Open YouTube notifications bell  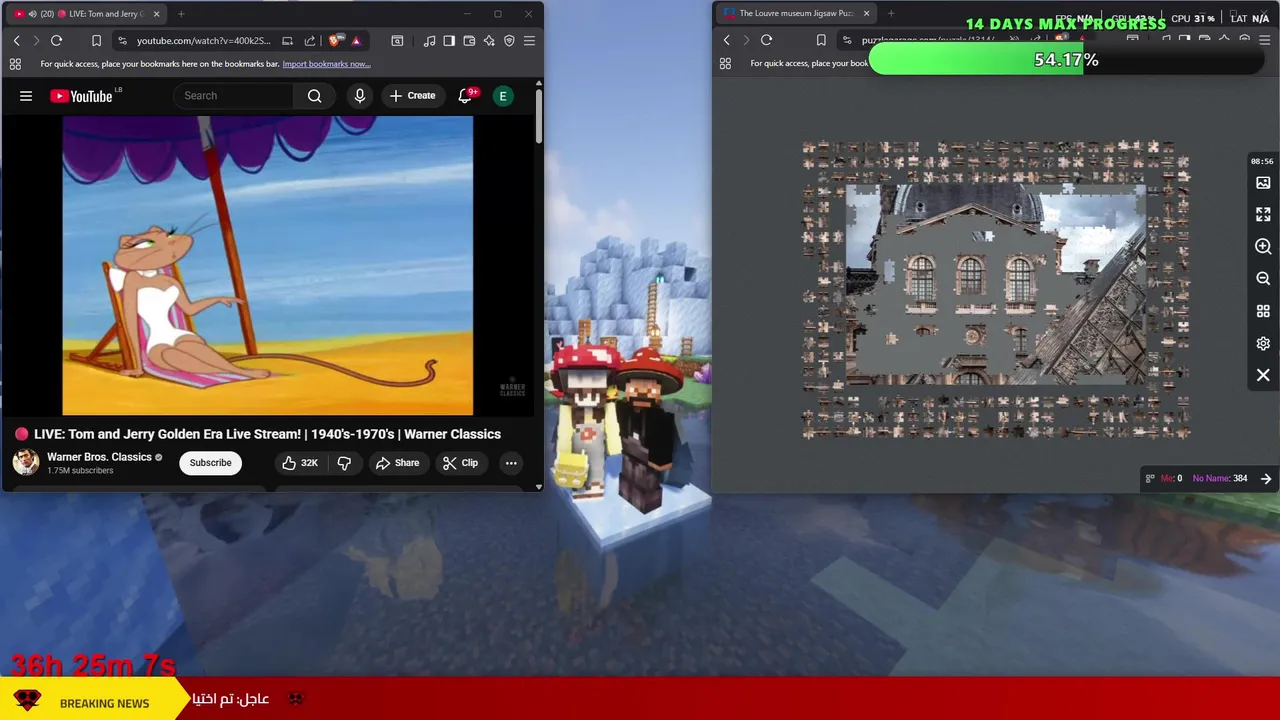click(x=465, y=96)
